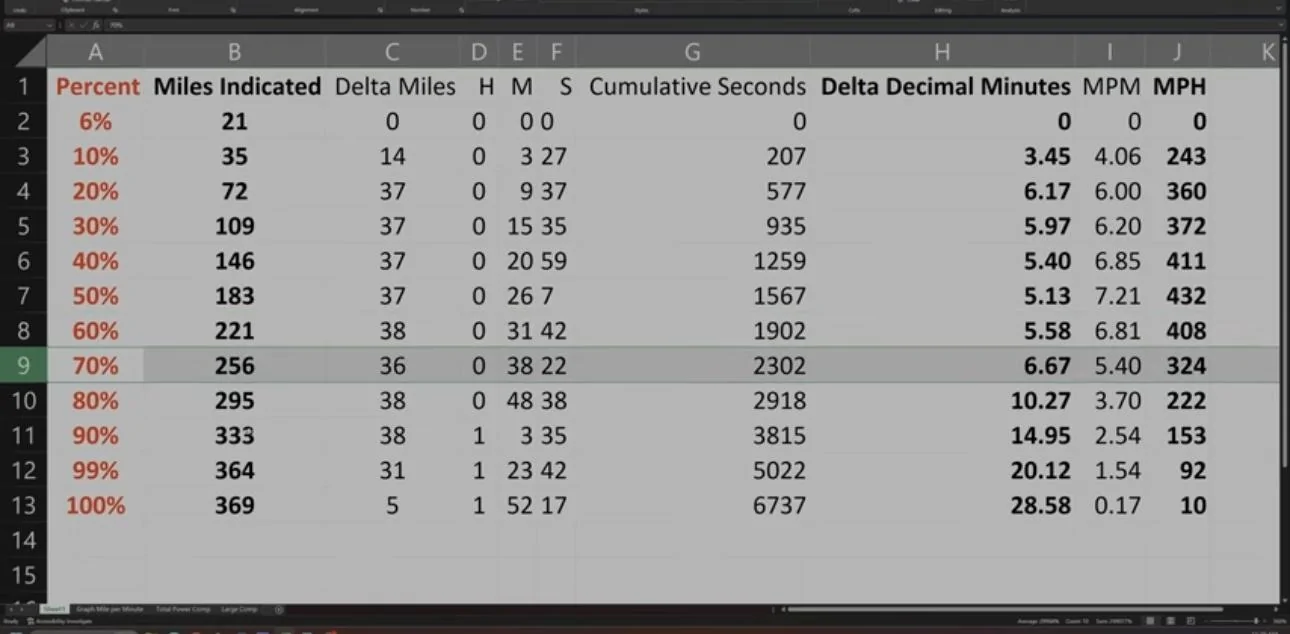Image resolution: width=1290 pixels, height=634 pixels.
Task: Select the MPH cell 432
Action: tap(1178, 295)
